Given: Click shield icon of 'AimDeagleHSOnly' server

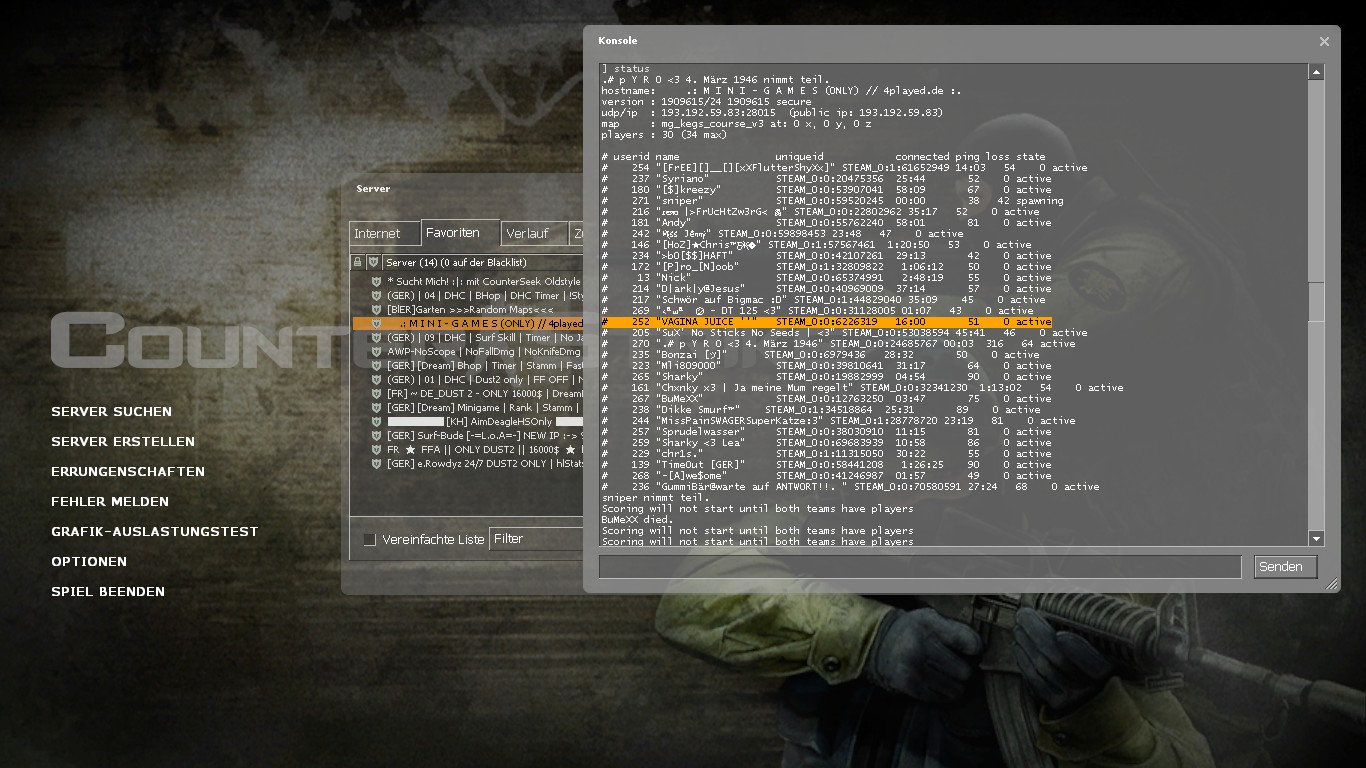Looking at the screenshot, I should 377,422.
